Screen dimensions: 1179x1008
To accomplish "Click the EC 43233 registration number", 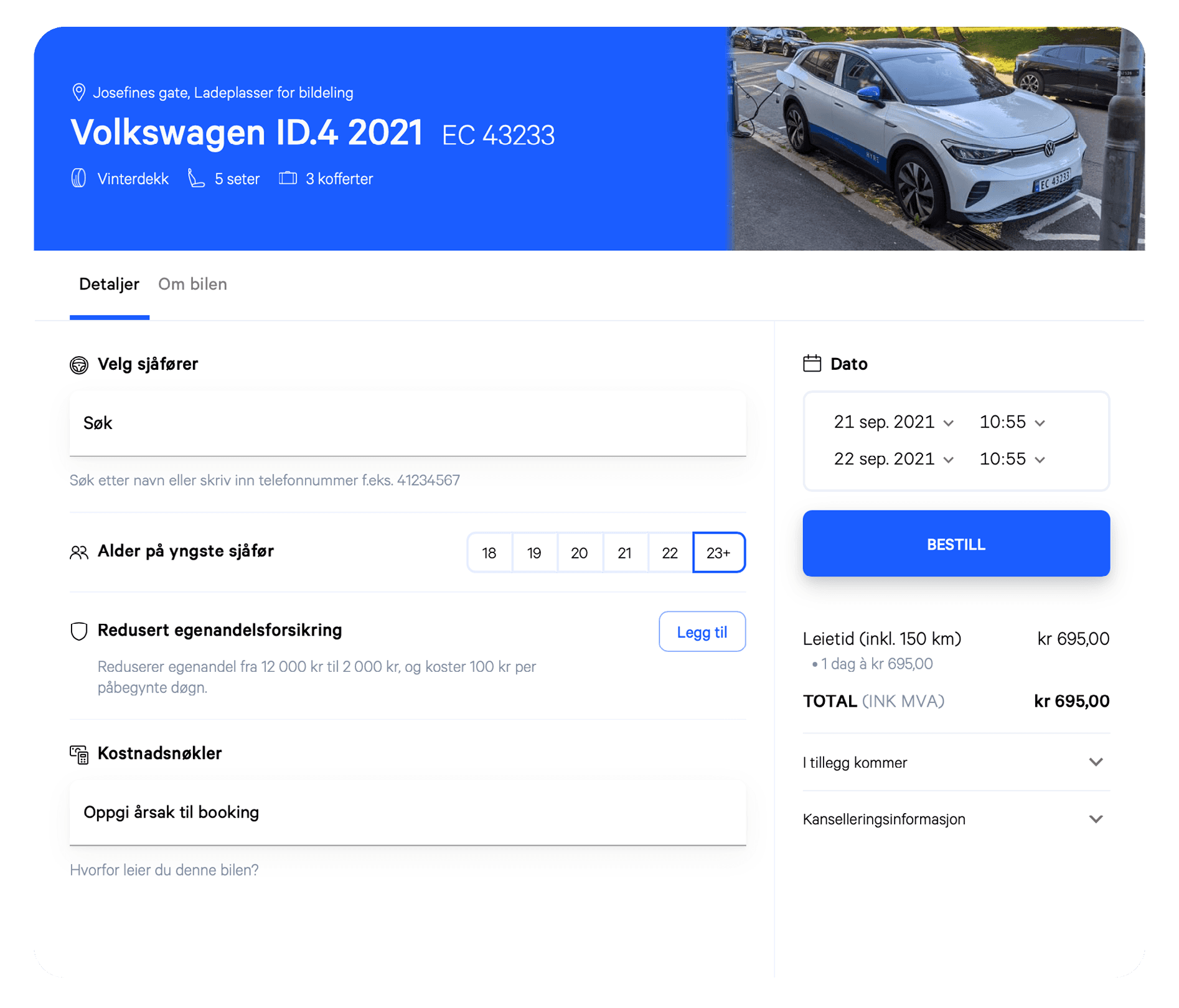I will 498,135.
